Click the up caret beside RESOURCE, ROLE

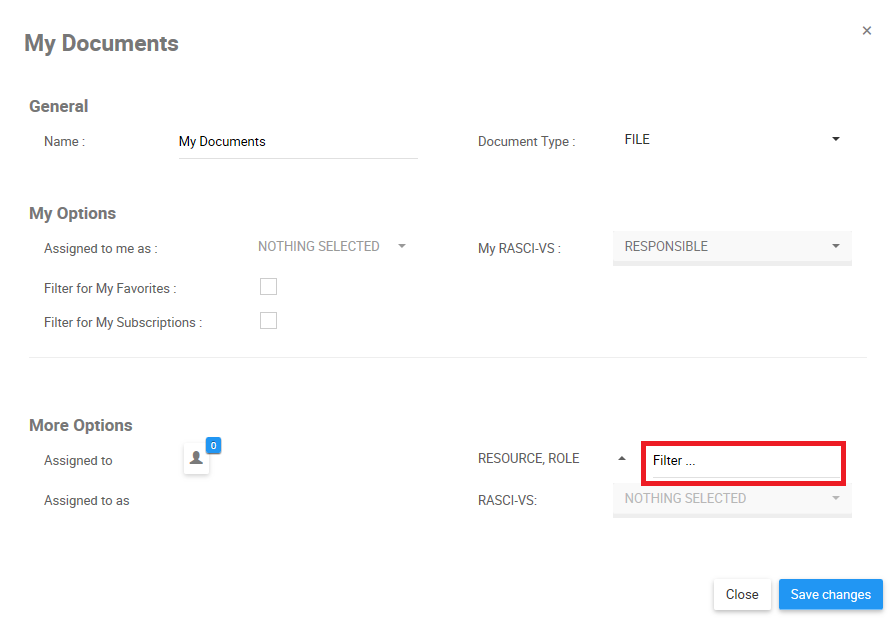pyautogui.click(x=622, y=459)
